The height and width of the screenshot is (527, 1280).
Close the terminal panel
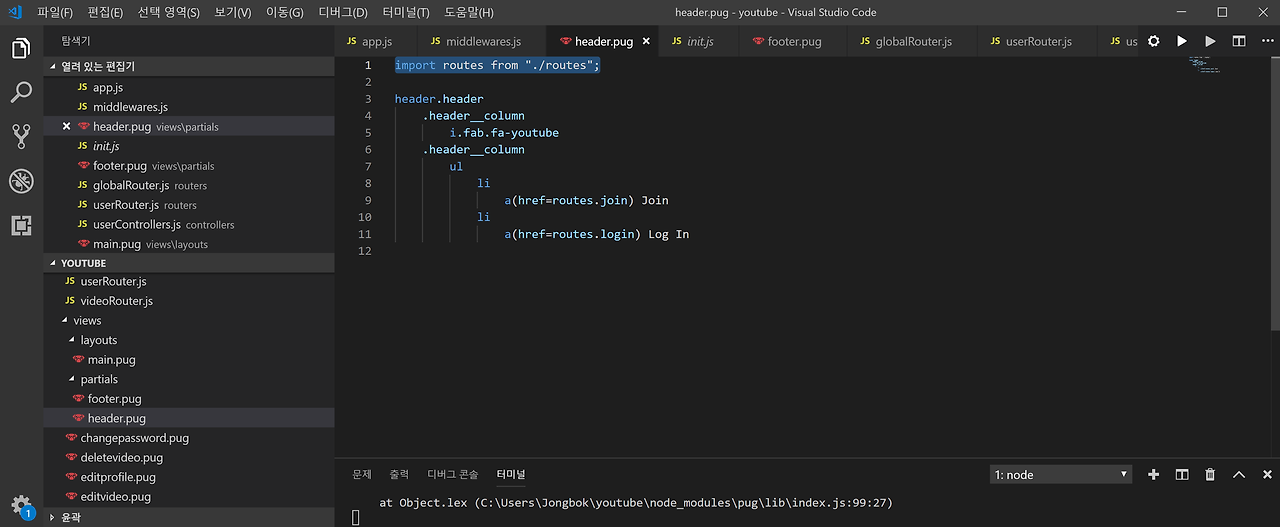[x=1267, y=474]
